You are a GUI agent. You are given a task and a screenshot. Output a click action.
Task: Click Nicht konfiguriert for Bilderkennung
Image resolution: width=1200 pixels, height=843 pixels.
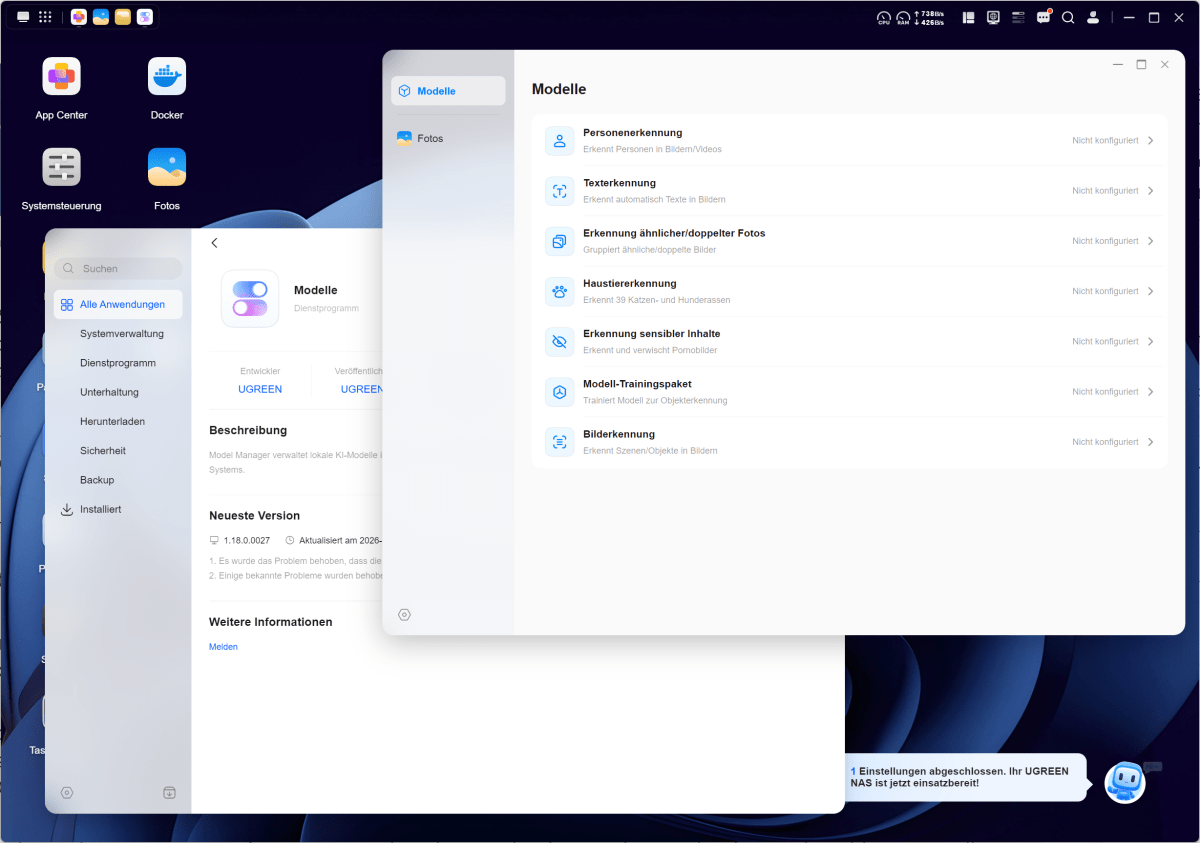[x=1105, y=442]
